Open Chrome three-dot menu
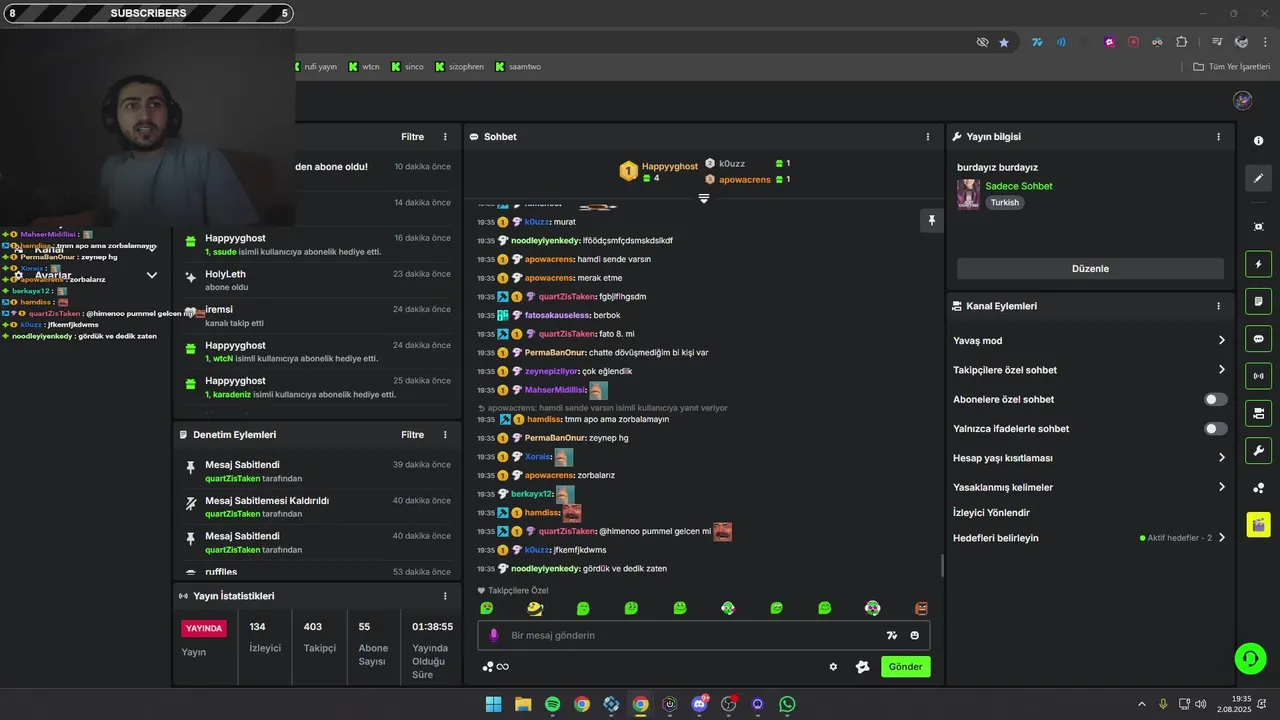The height and width of the screenshot is (720, 1280). coord(1266,42)
